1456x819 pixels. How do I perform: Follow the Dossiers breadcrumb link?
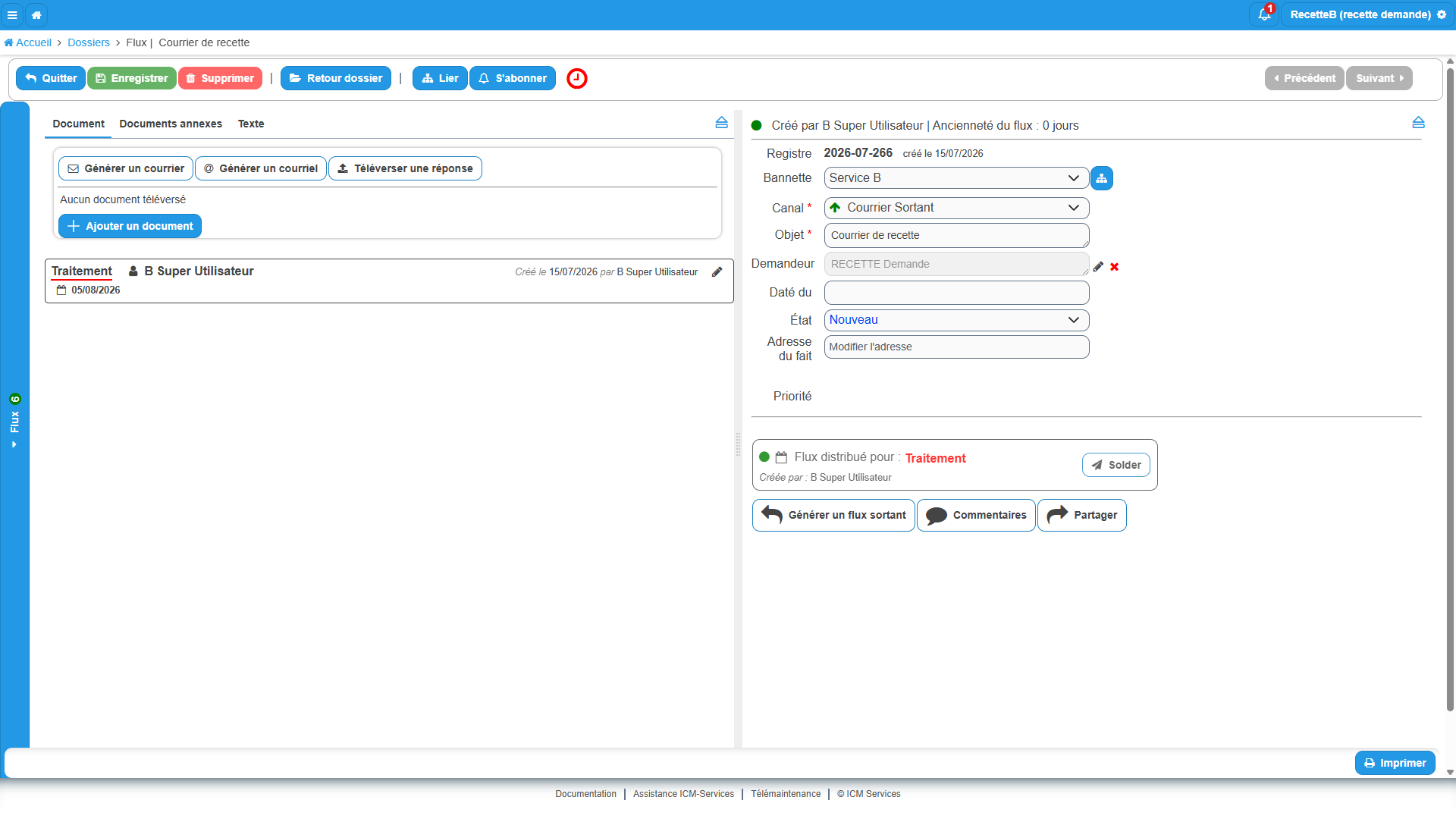[x=89, y=42]
